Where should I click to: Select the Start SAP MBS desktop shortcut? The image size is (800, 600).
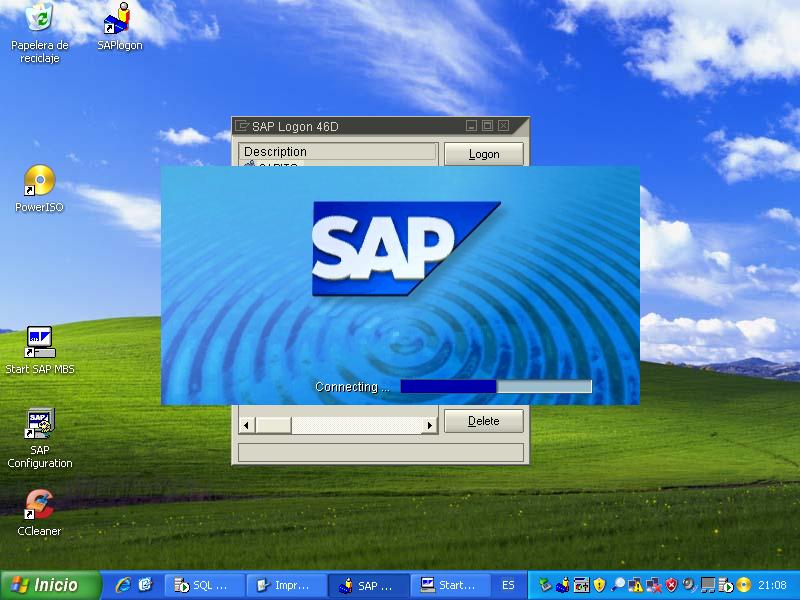40,351
